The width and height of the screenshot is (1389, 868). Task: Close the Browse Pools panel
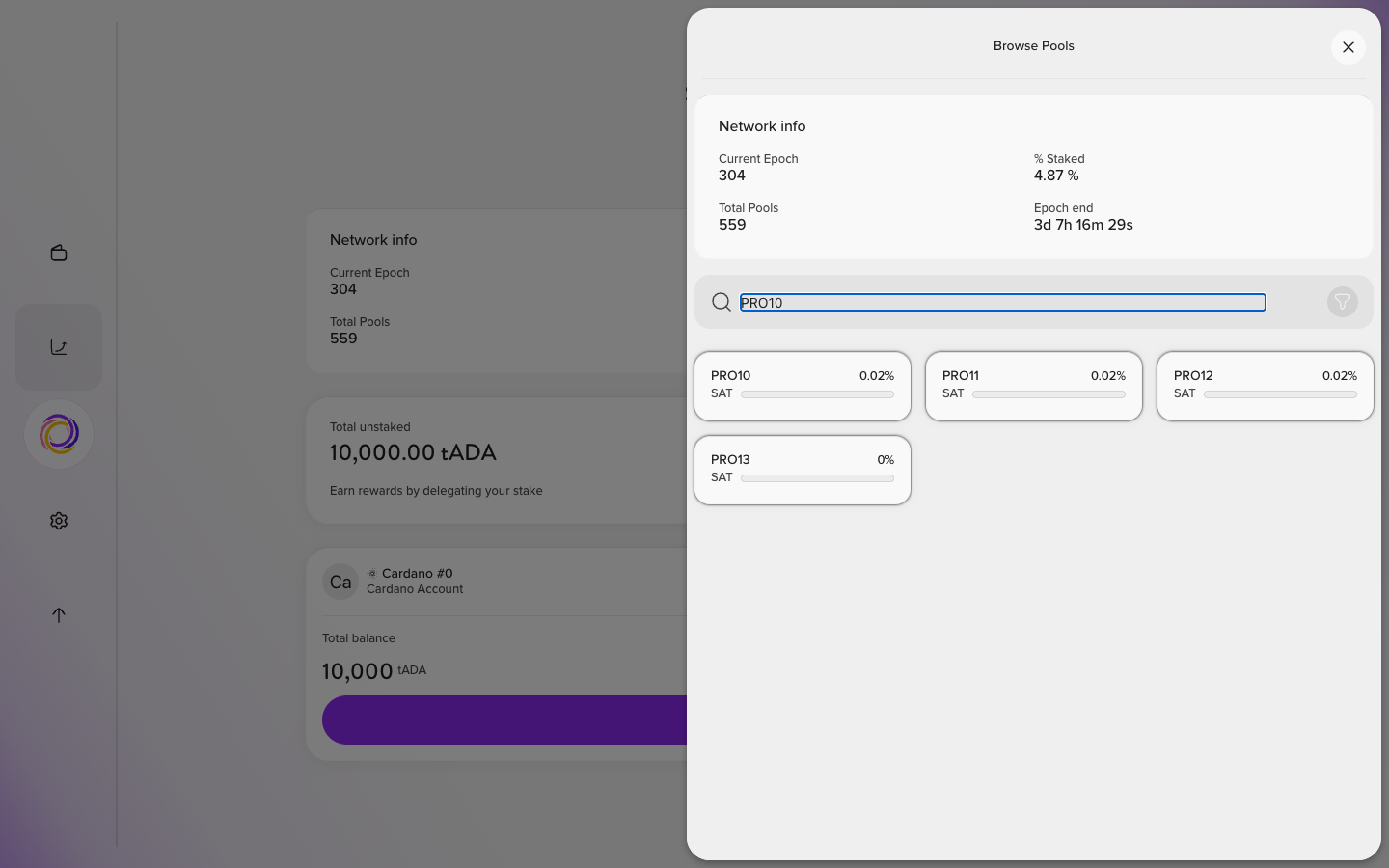tap(1348, 46)
